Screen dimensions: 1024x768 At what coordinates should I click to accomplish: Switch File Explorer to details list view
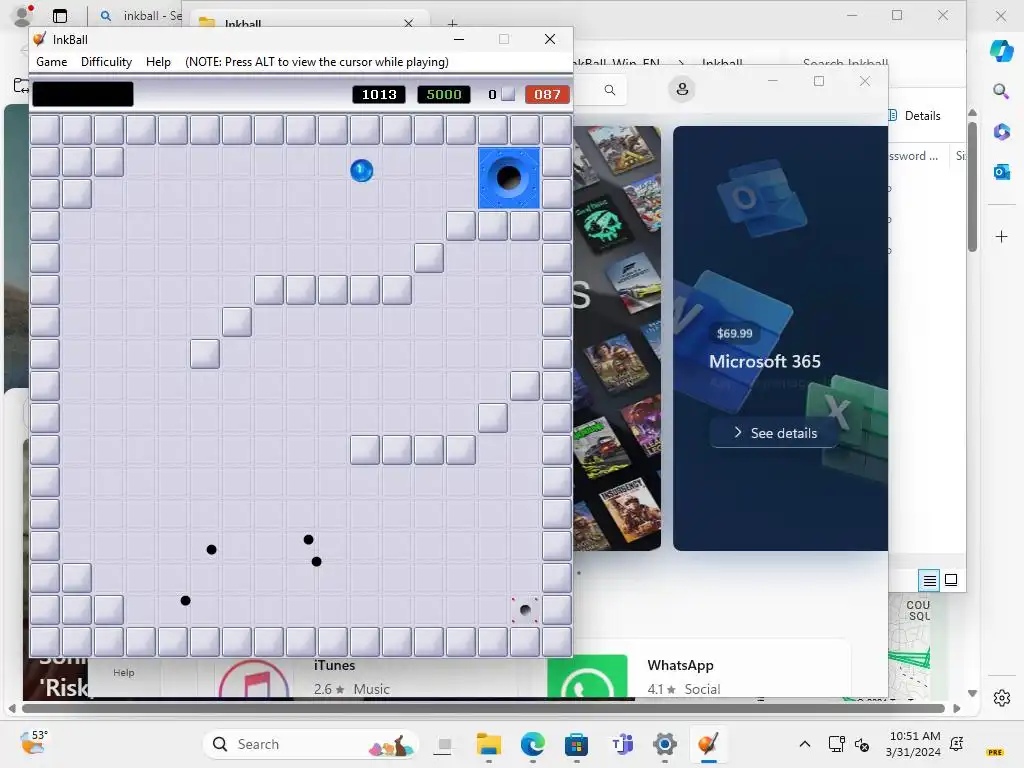point(929,580)
